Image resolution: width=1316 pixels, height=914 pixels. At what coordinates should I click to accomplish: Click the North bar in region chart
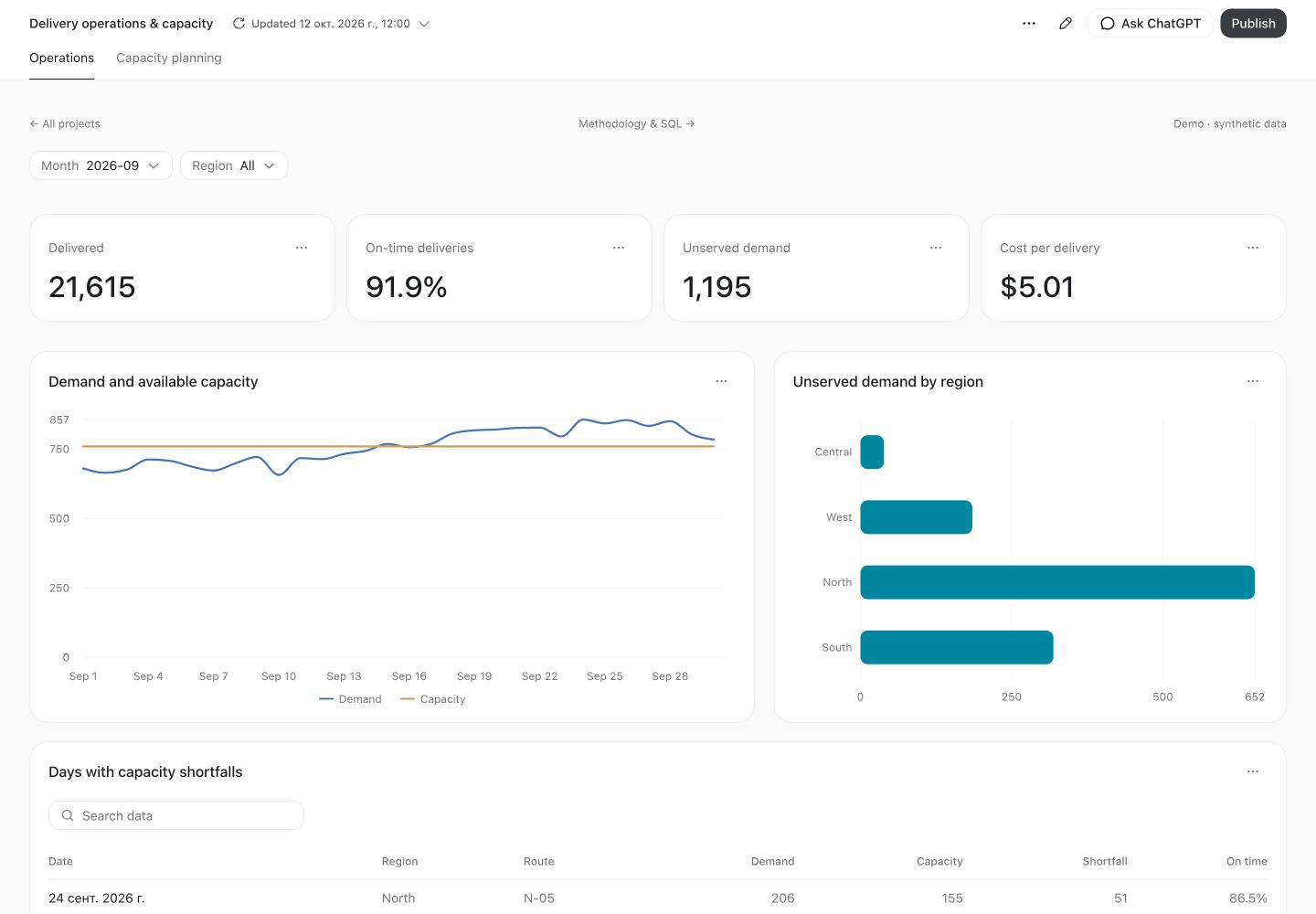1057,582
